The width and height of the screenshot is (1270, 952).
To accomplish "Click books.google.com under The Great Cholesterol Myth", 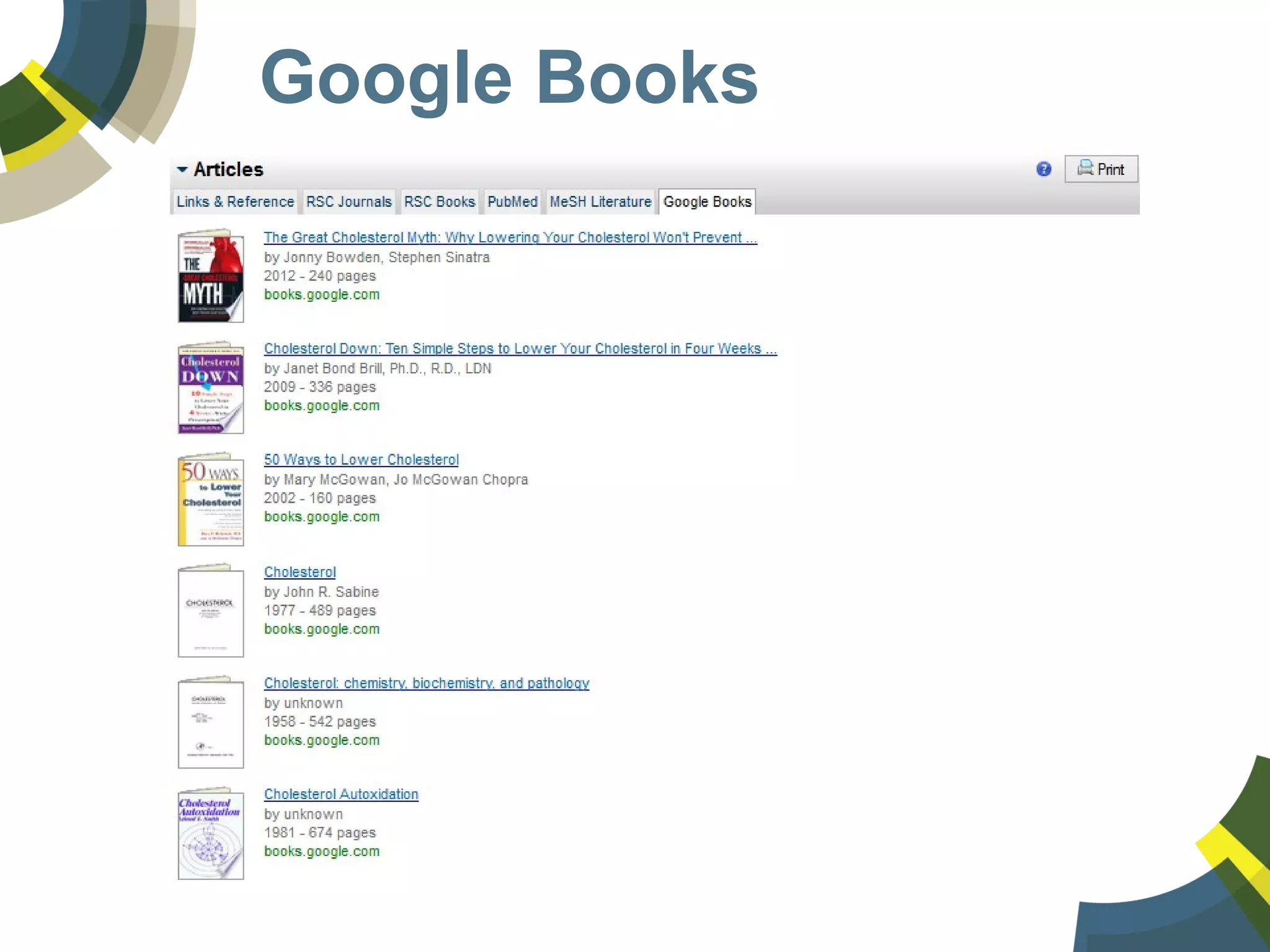I will pos(322,294).
